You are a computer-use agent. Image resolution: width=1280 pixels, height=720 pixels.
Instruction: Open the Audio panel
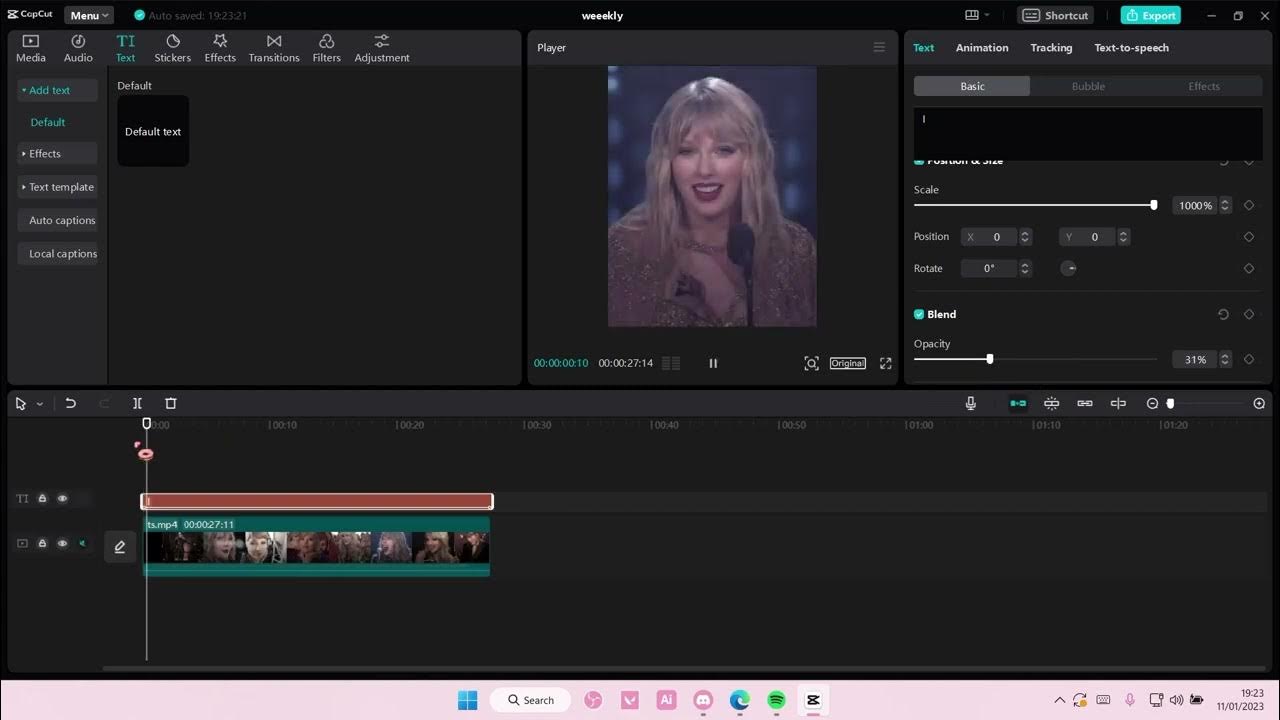[78, 48]
